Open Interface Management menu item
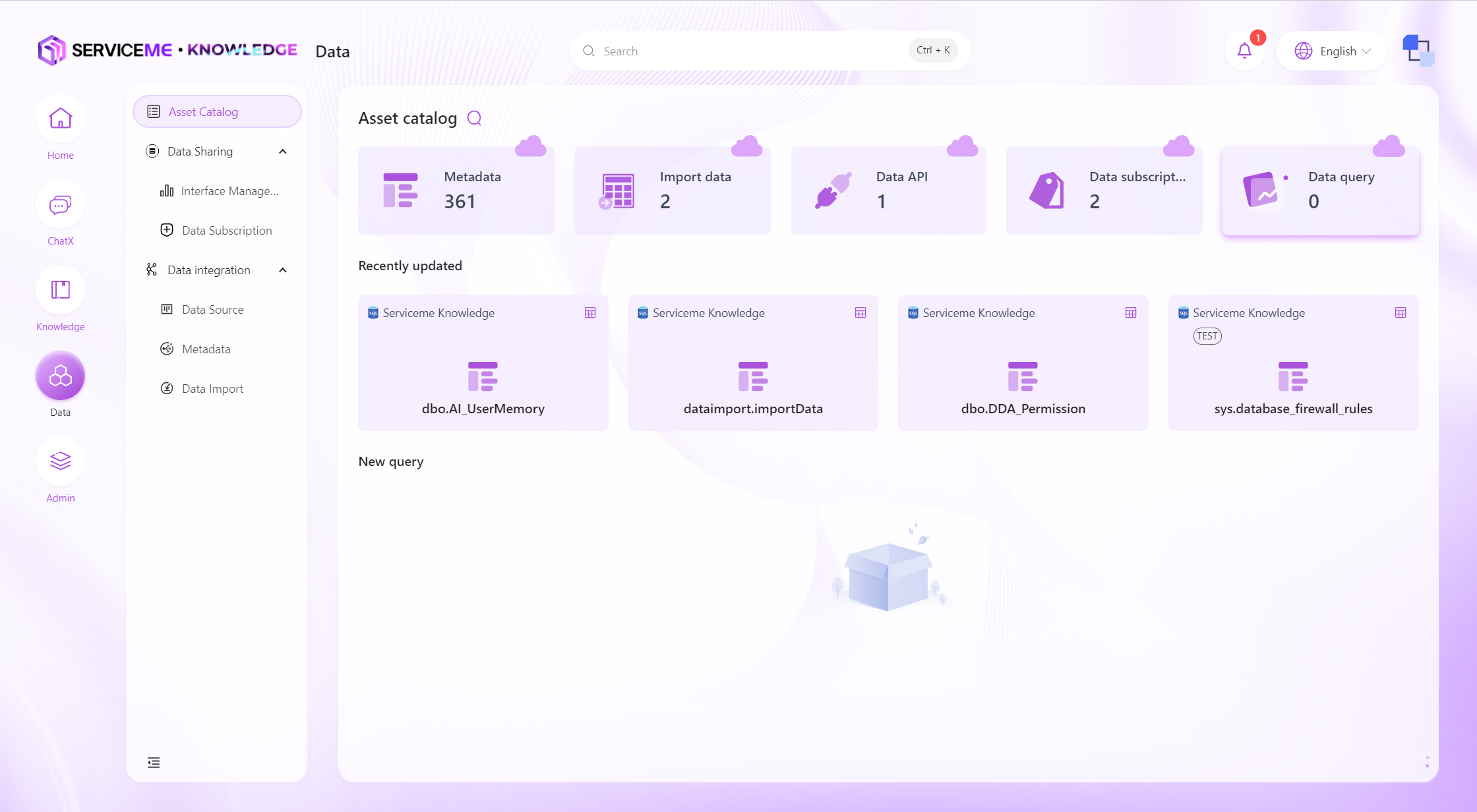 217,191
